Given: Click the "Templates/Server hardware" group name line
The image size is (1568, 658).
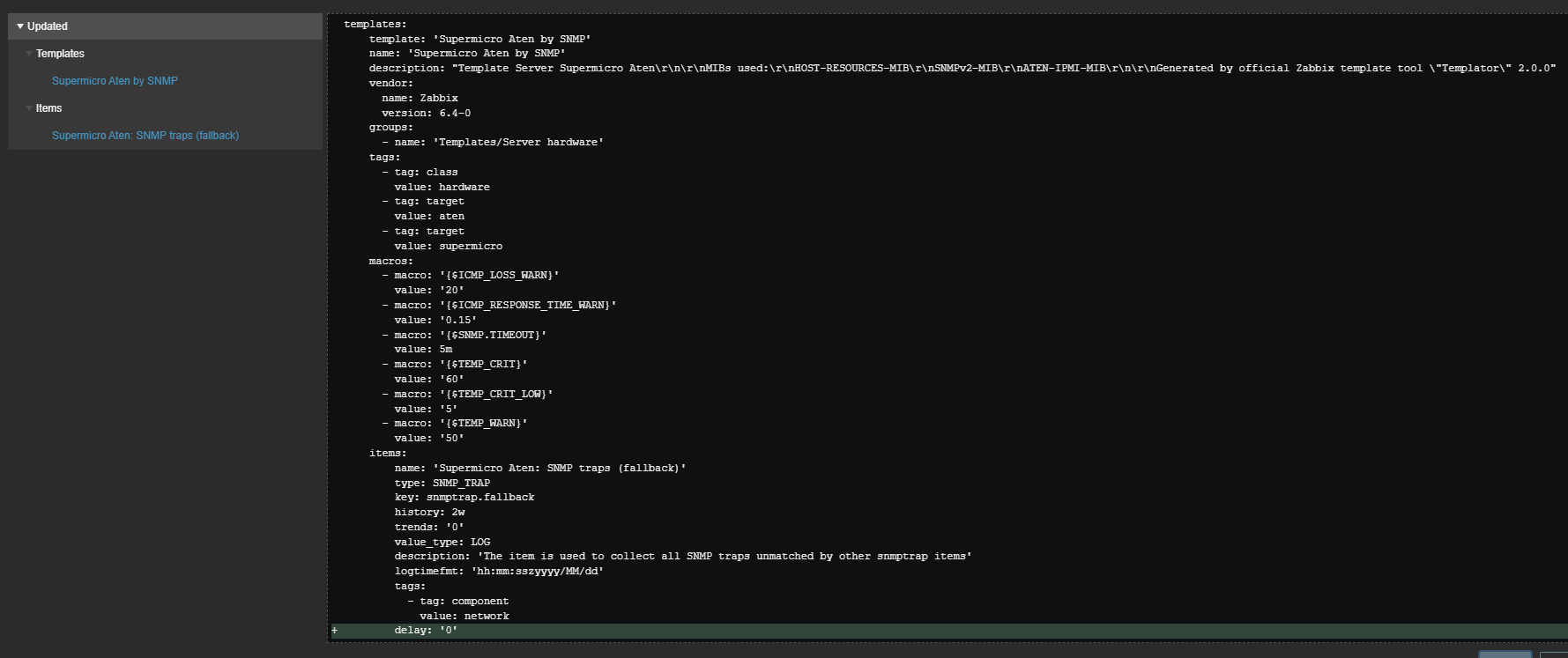Looking at the screenshot, I should pos(493,142).
